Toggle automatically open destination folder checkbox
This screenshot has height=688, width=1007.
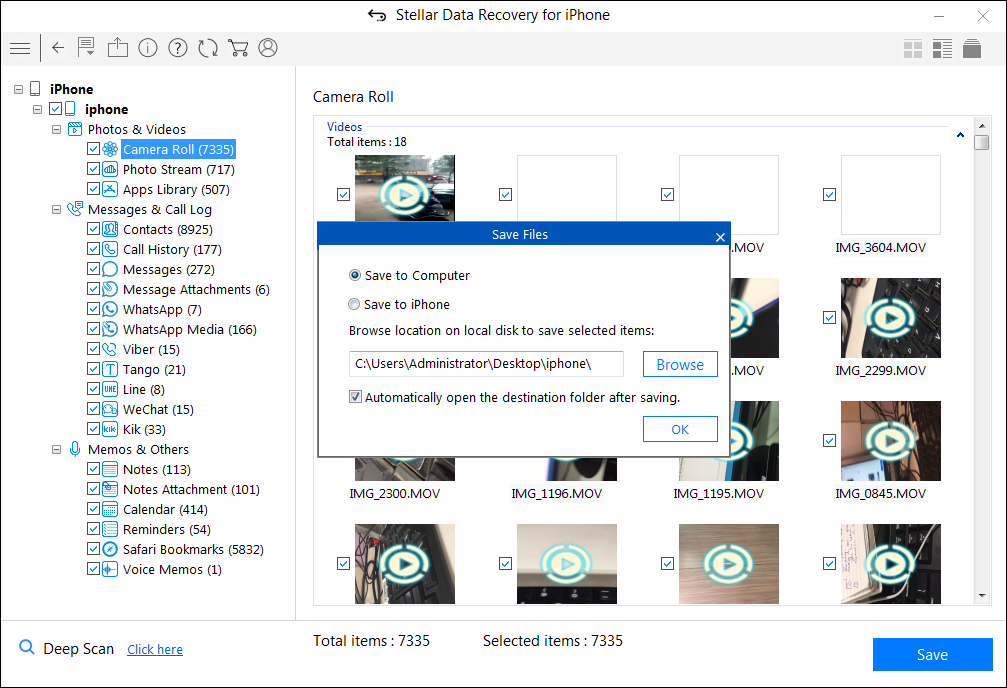click(355, 397)
